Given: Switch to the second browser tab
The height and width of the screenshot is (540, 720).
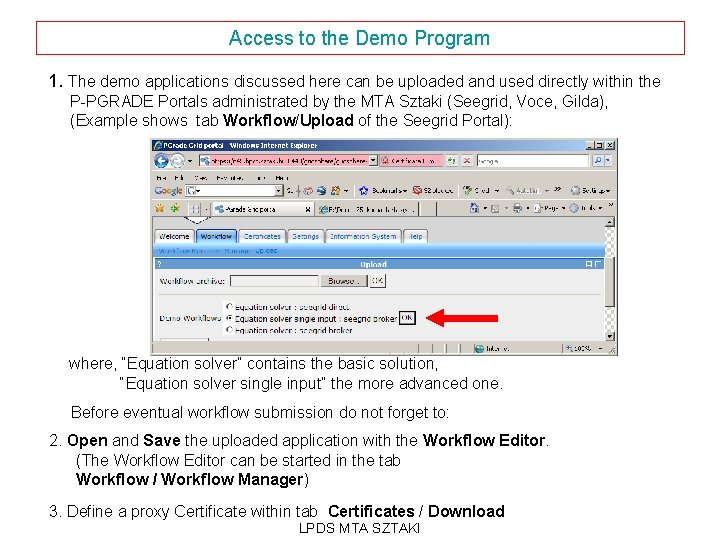Looking at the screenshot, I should coord(367,210).
